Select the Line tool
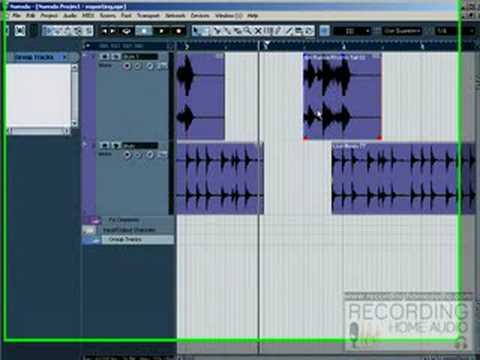480x360 pixels. coord(289,31)
